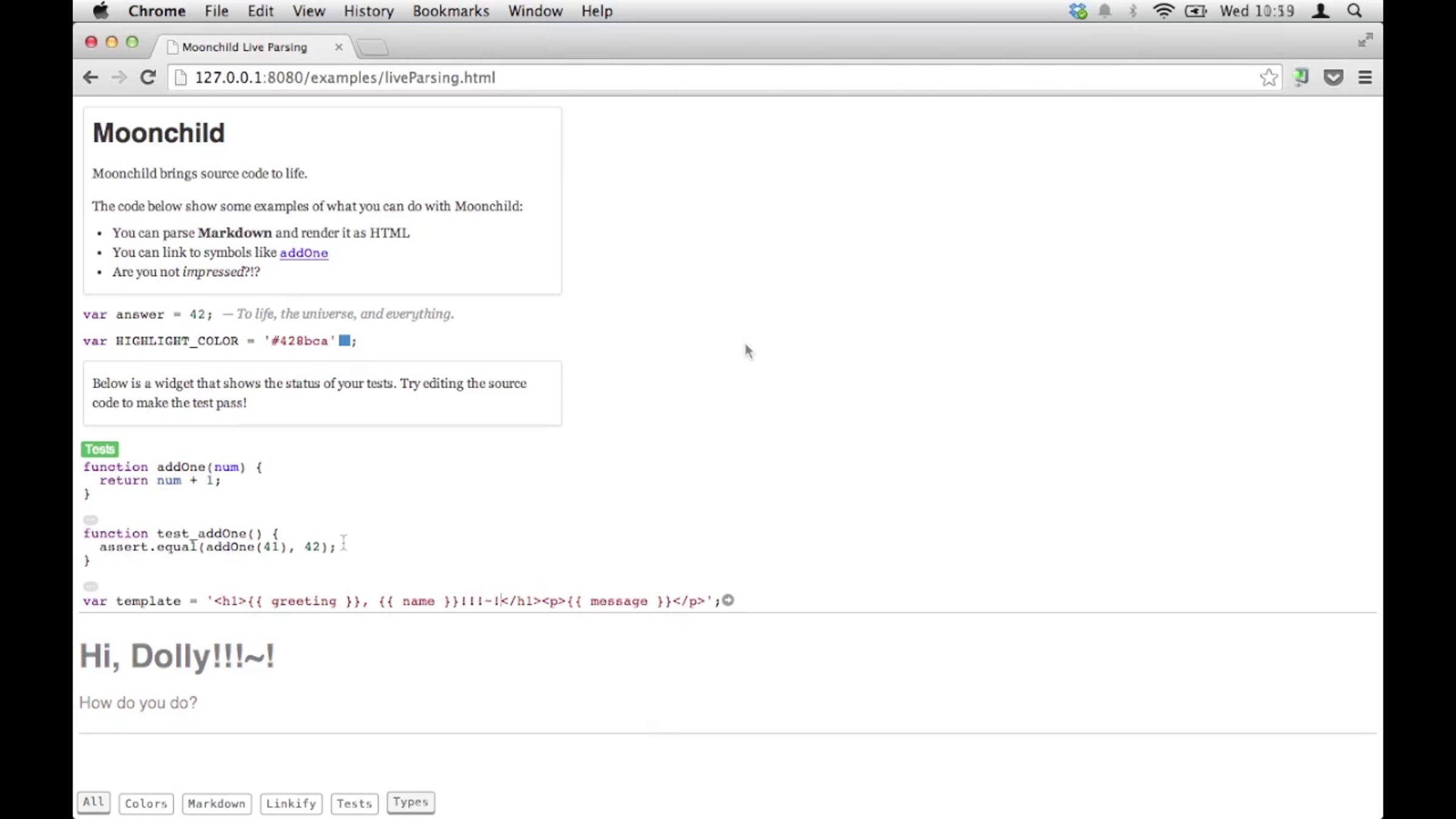Image resolution: width=1456 pixels, height=819 pixels.
Task: Open the Edit menu
Action: click(x=260, y=11)
